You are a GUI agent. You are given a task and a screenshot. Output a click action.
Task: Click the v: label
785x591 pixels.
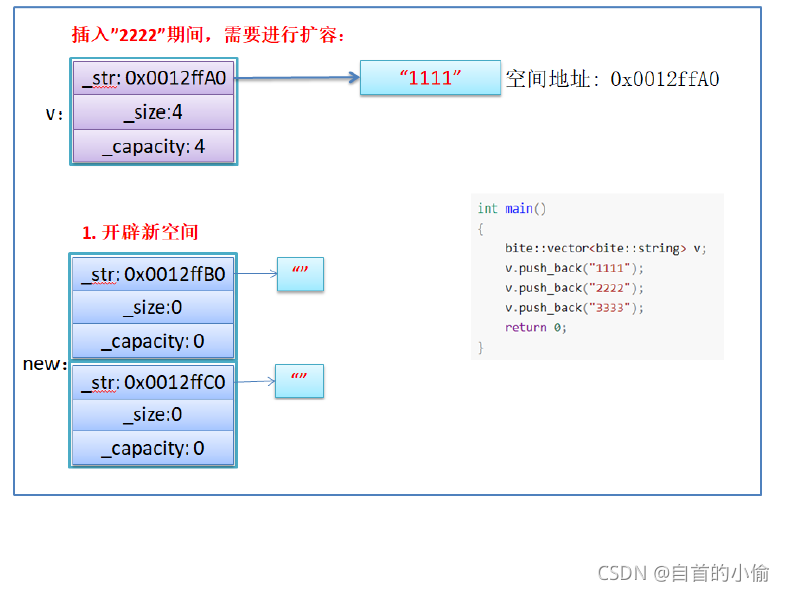tap(54, 114)
